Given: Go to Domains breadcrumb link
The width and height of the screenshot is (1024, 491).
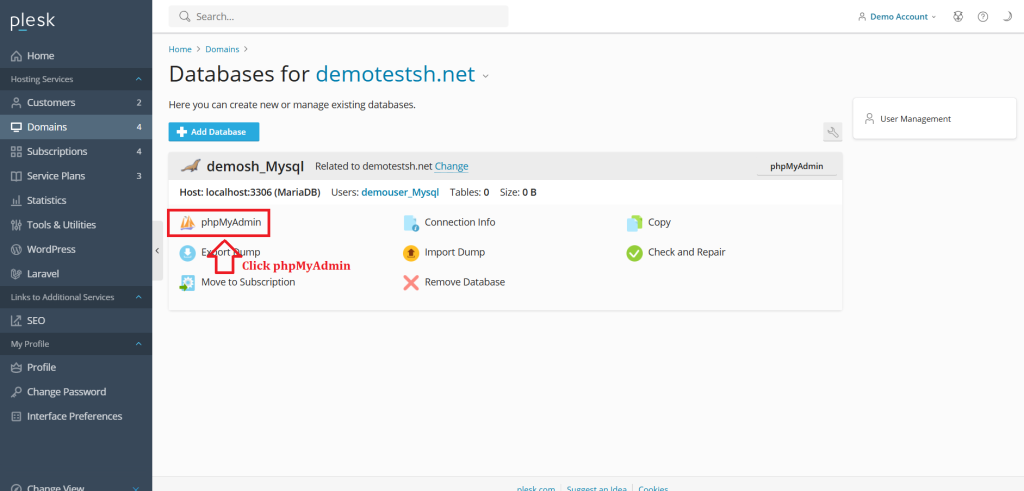Looking at the screenshot, I should coord(222,49).
